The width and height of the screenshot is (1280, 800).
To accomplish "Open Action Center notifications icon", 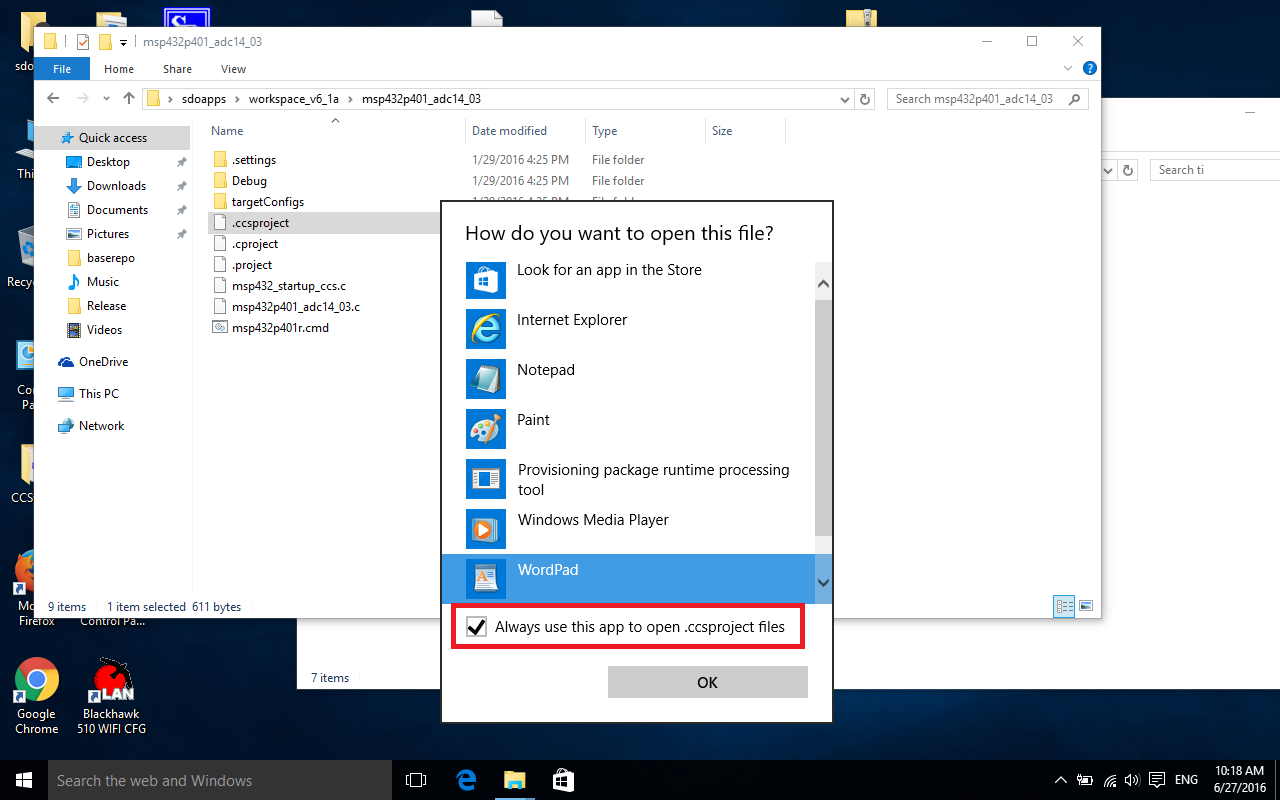I will click(1156, 780).
